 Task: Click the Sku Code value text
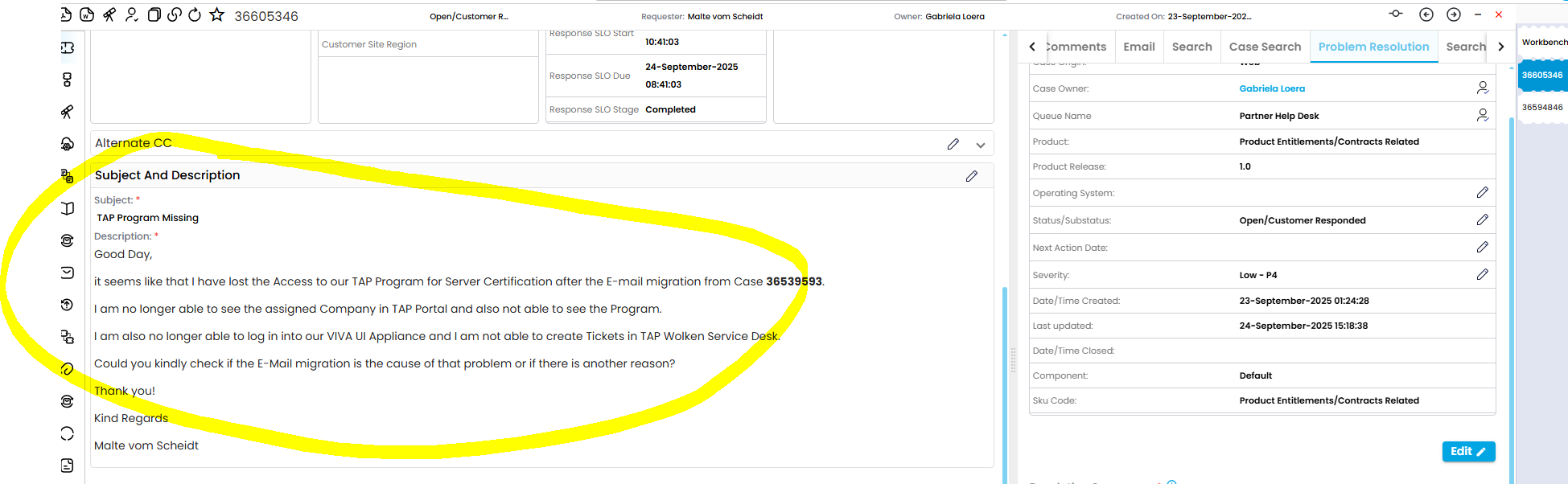point(1329,400)
